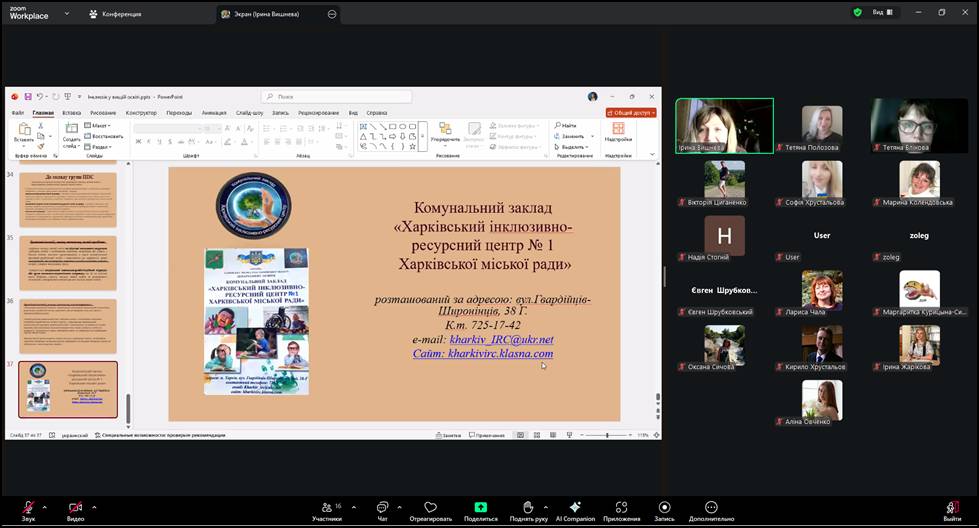Expand the arrow next to Видео options
This screenshot has height=528, width=979.
pos(95,506)
